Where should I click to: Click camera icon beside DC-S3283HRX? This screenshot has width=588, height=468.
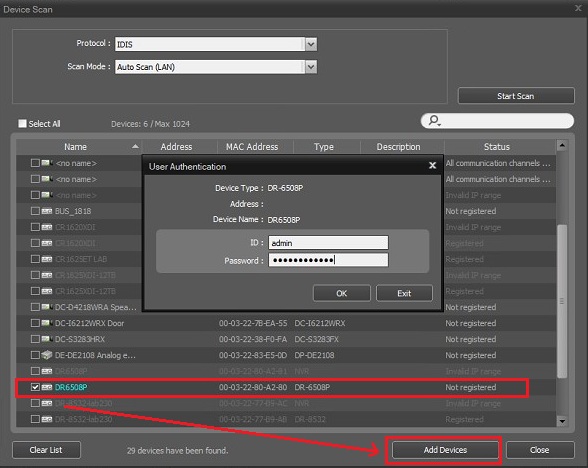click(x=47, y=339)
